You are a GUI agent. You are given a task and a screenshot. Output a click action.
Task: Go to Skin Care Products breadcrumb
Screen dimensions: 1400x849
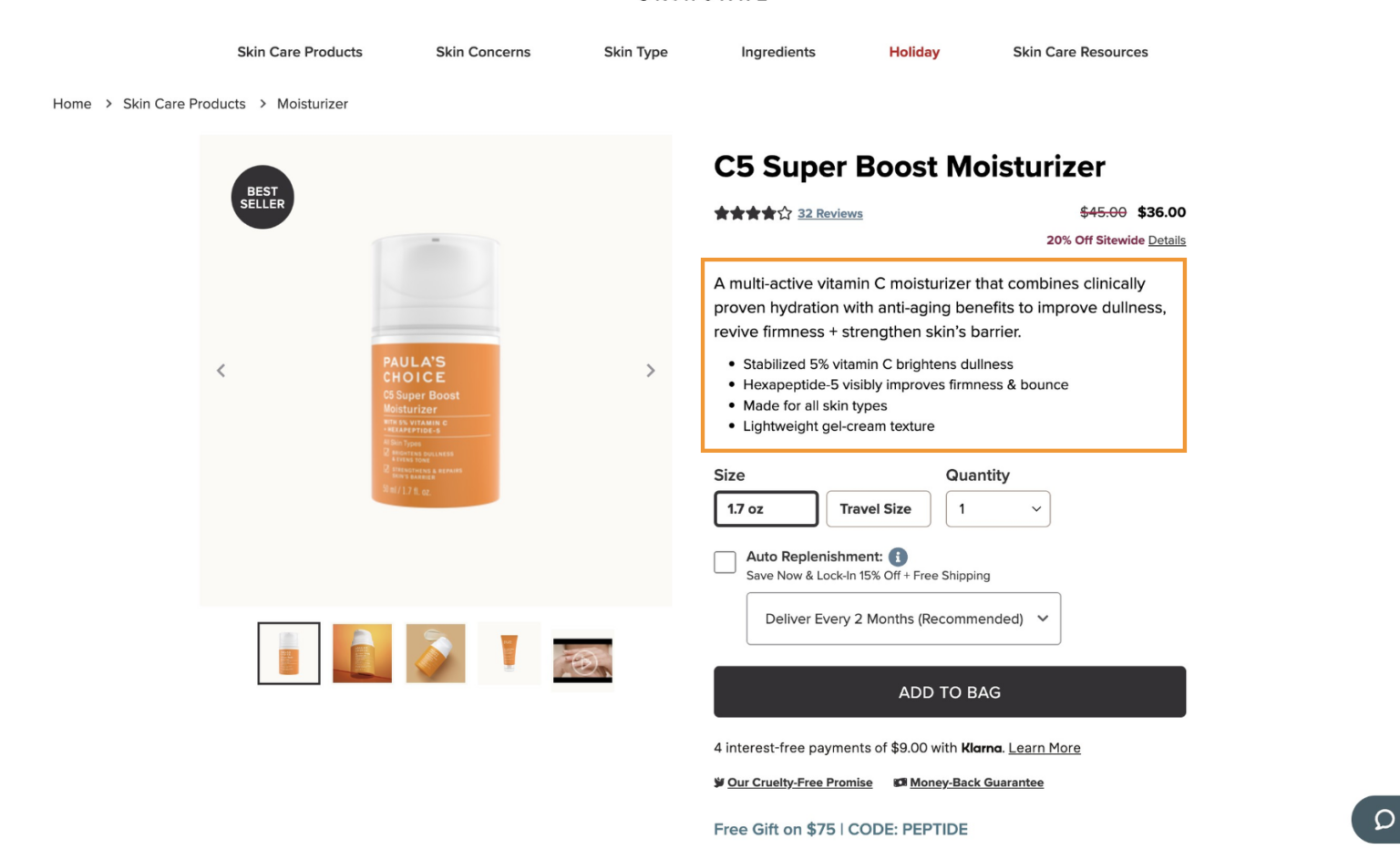pos(184,104)
